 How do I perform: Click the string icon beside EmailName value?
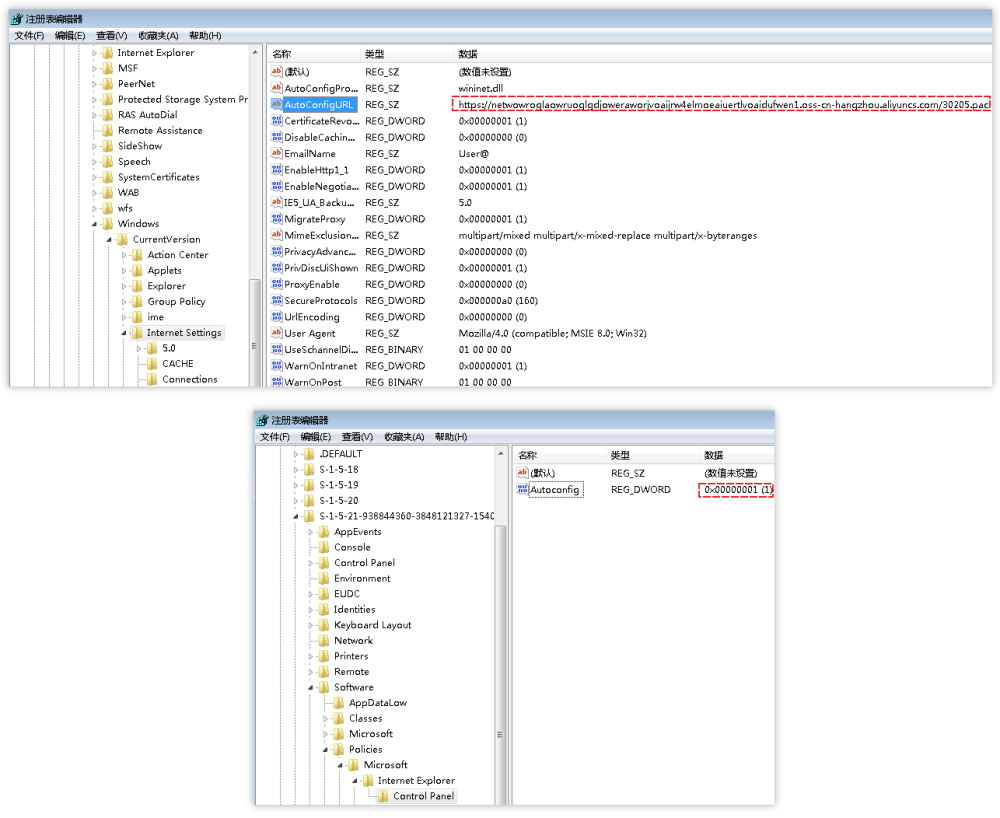point(277,154)
